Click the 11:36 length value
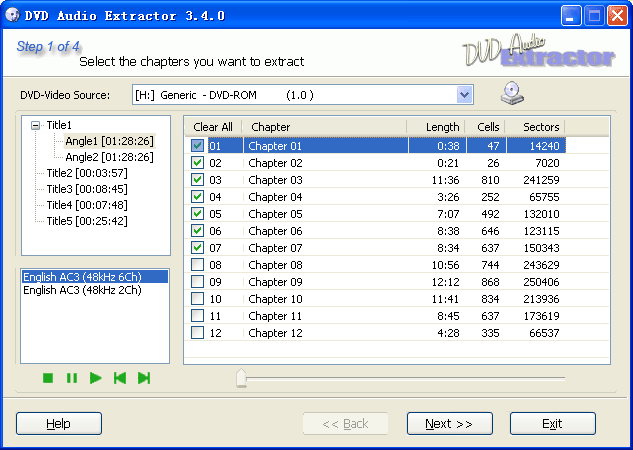 pos(445,180)
